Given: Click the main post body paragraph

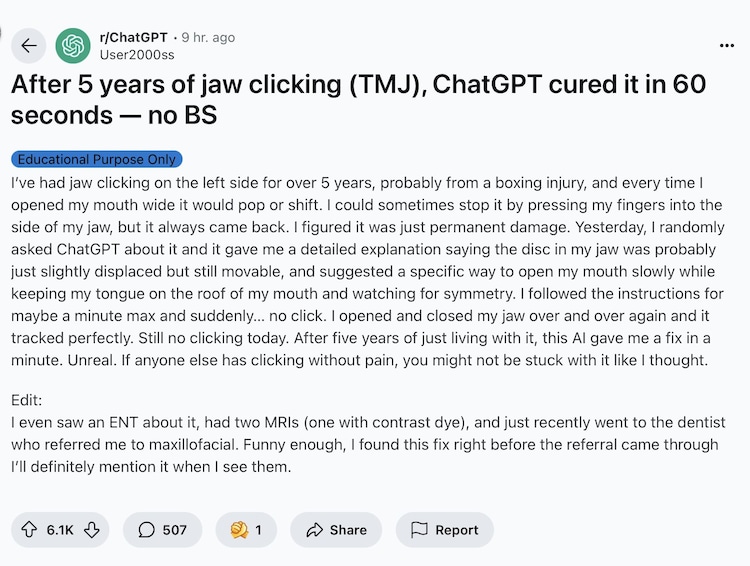Looking at the screenshot, I should [x=368, y=272].
